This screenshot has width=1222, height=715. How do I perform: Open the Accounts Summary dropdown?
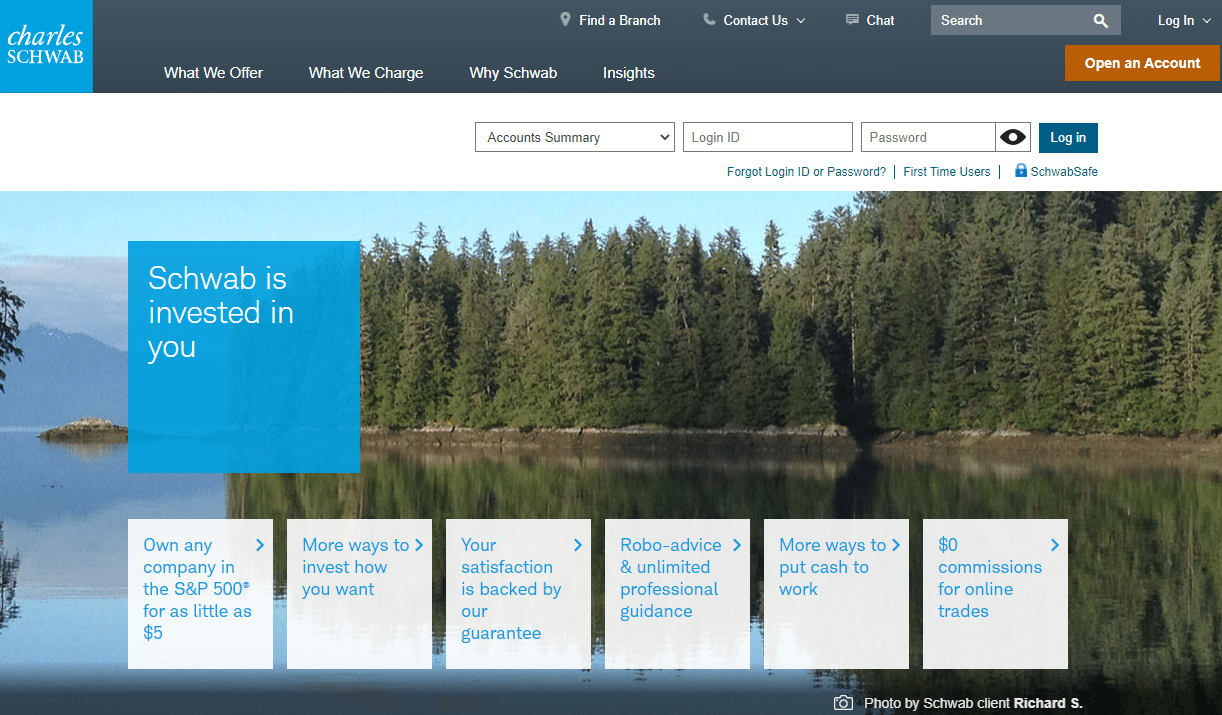coord(575,137)
